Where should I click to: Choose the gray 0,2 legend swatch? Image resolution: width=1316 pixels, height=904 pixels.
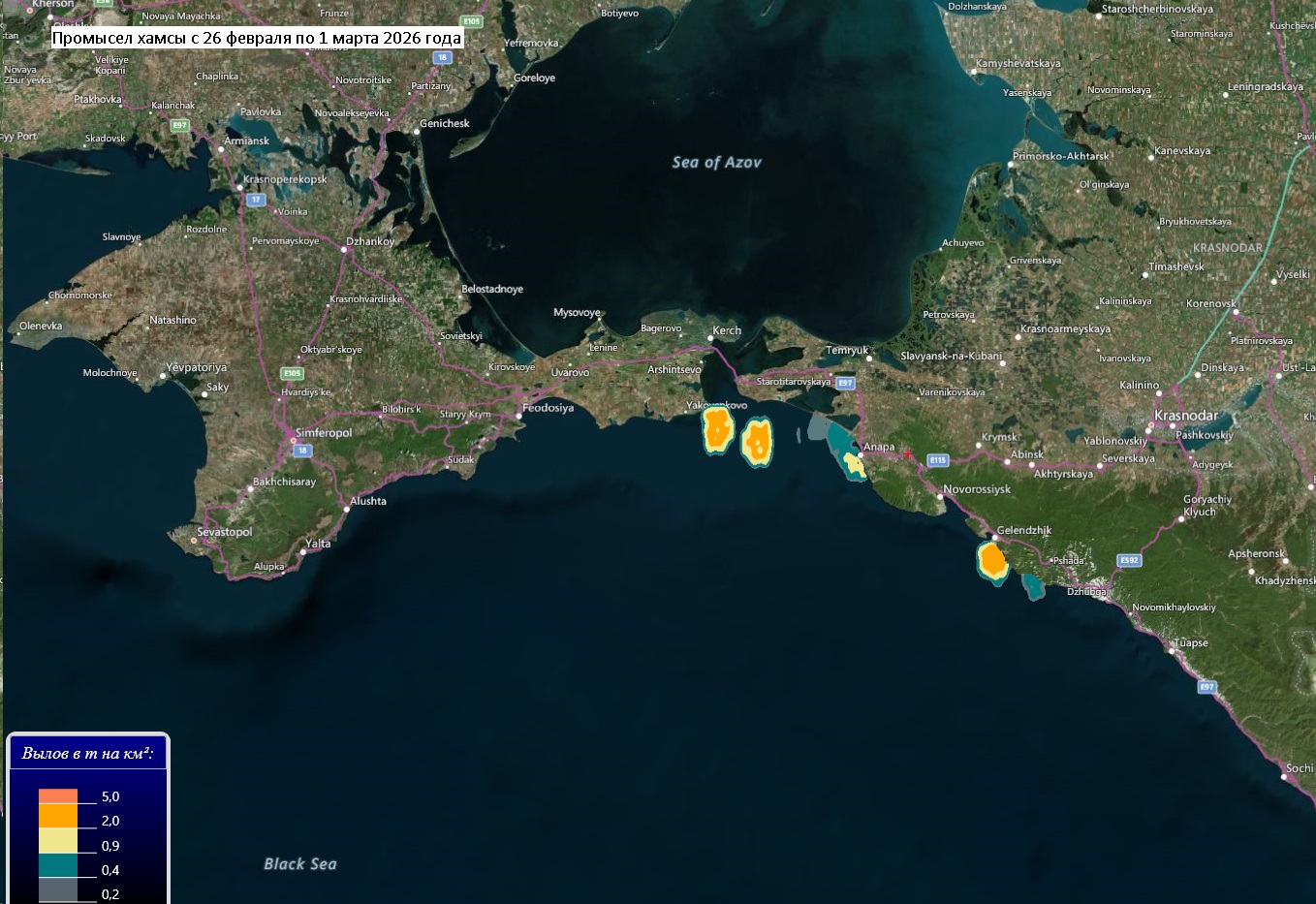[x=58, y=889]
